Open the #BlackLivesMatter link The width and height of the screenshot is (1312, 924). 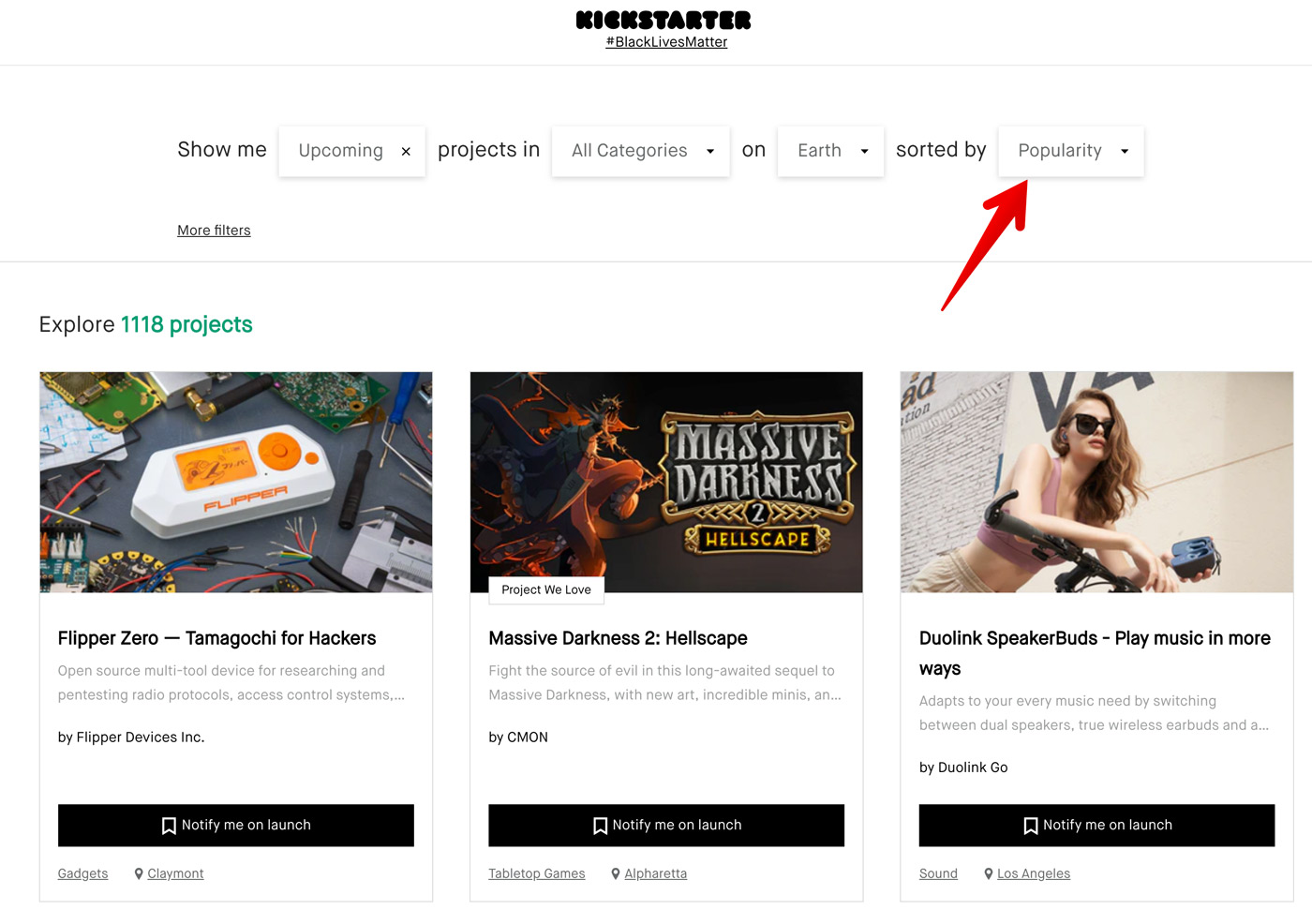pyautogui.click(x=666, y=42)
